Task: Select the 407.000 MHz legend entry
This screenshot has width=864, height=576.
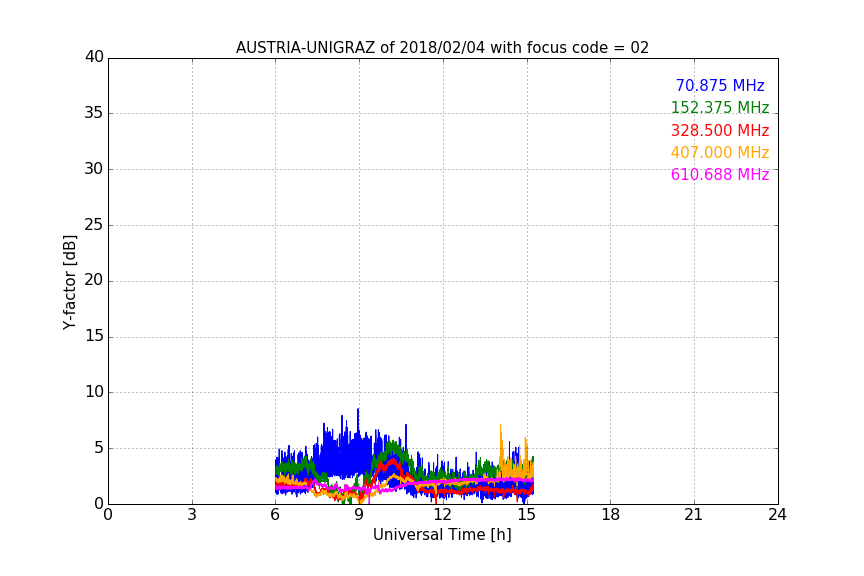Action: pos(720,153)
